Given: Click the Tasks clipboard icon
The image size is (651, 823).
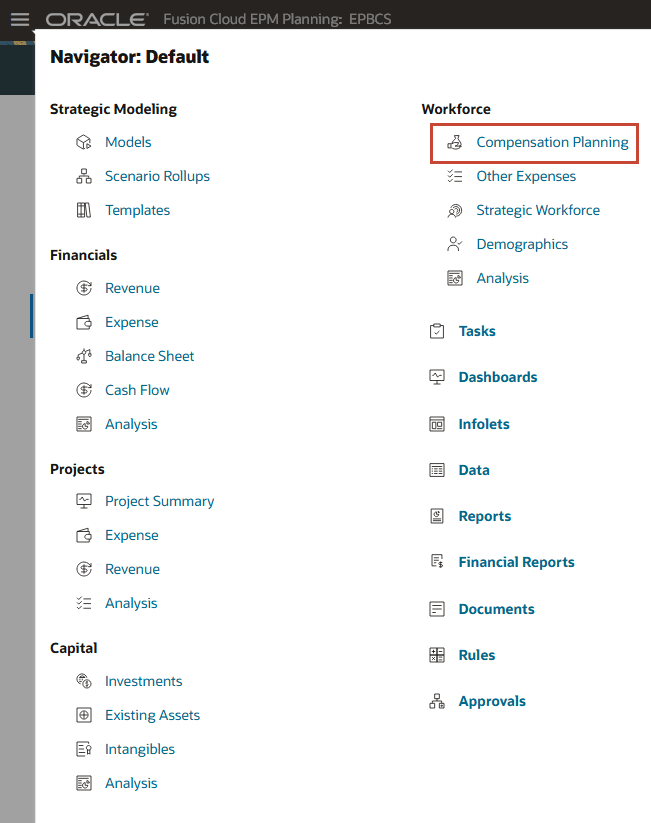Looking at the screenshot, I should pyautogui.click(x=437, y=331).
